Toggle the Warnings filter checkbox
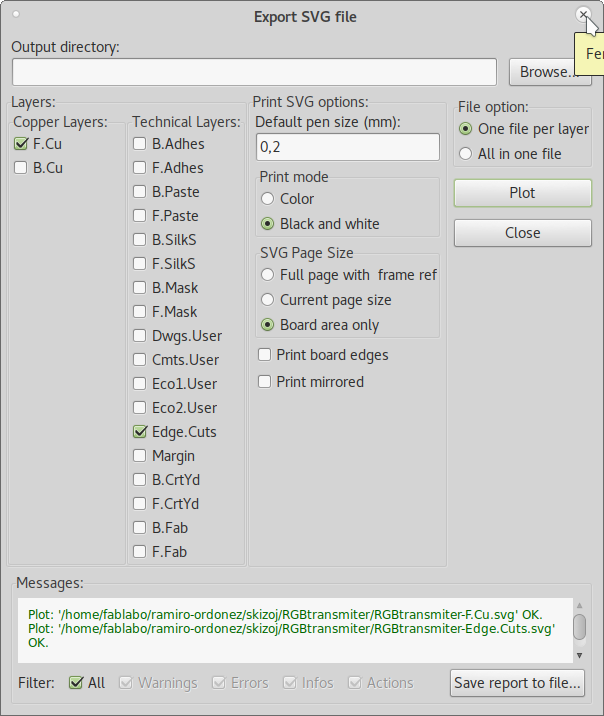The width and height of the screenshot is (604, 716). (x=126, y=683)
